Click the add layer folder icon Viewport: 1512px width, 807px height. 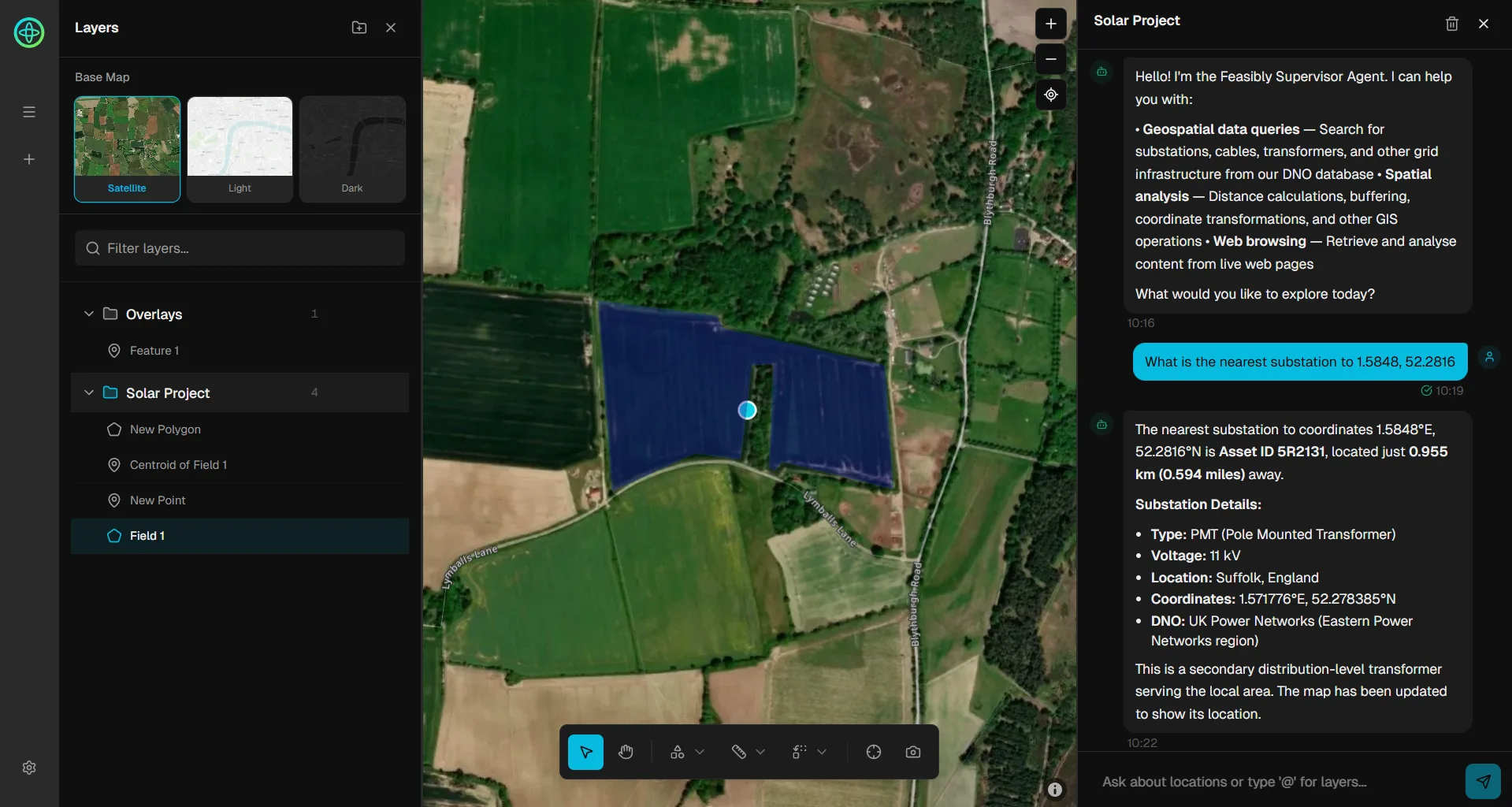359,28
